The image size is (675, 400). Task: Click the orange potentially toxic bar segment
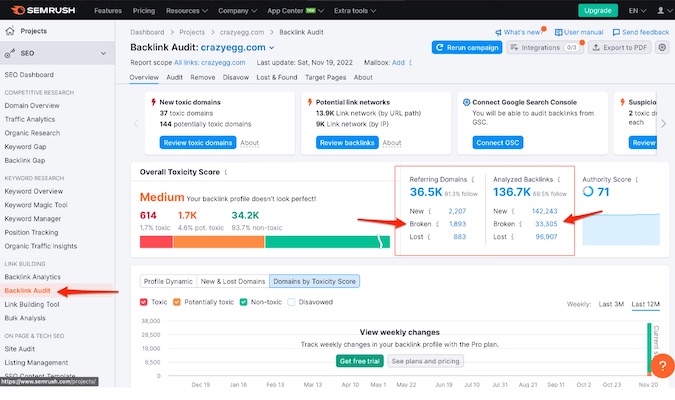pyautogui.click(x=219, y=242)
